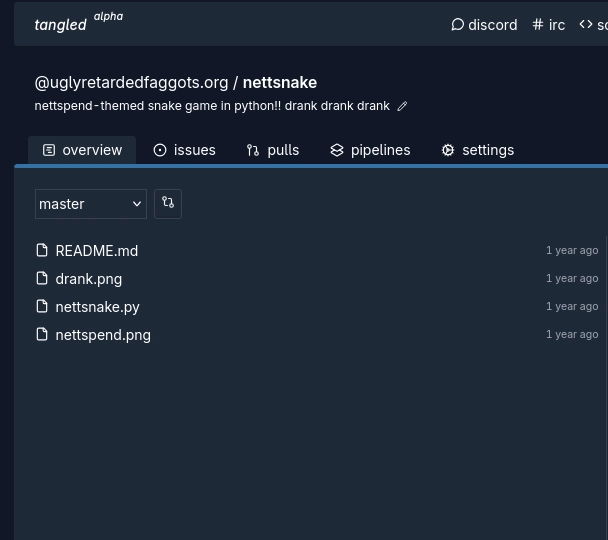Open the README.md file
Viewport: 608px width, 540px height.
pyautogui.click(x=96, y=250)
